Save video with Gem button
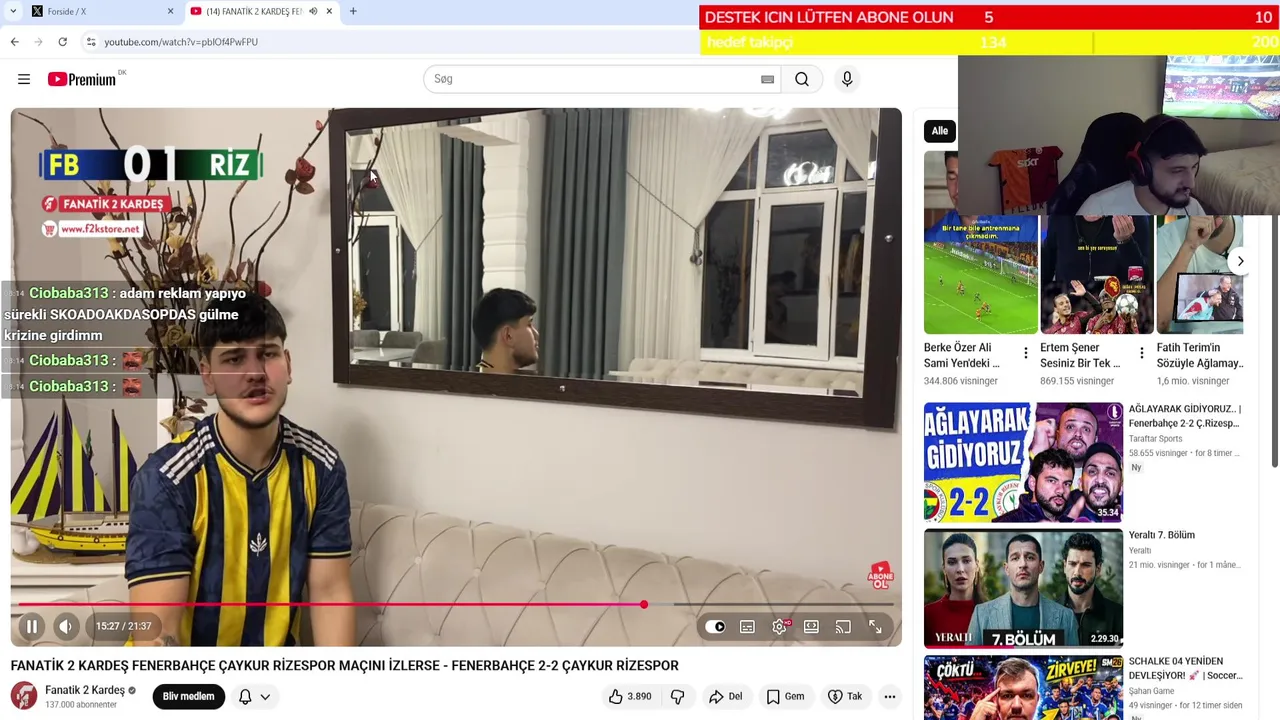Image resolution: width=1280 pixels, height=720 pixels. point(785,696)
